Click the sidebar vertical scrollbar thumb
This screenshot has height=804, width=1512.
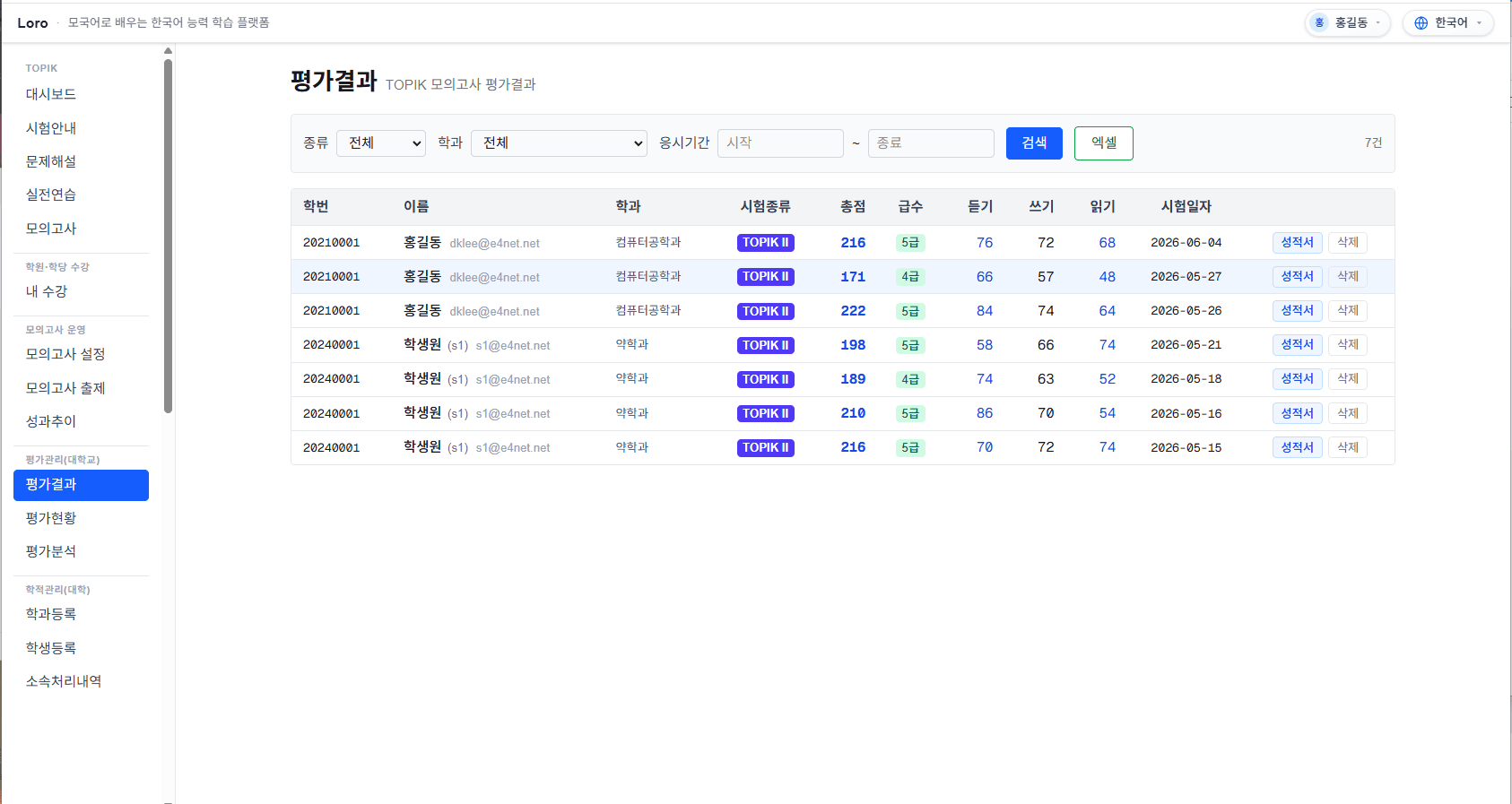pyautogui.click(x=168, y=235)
